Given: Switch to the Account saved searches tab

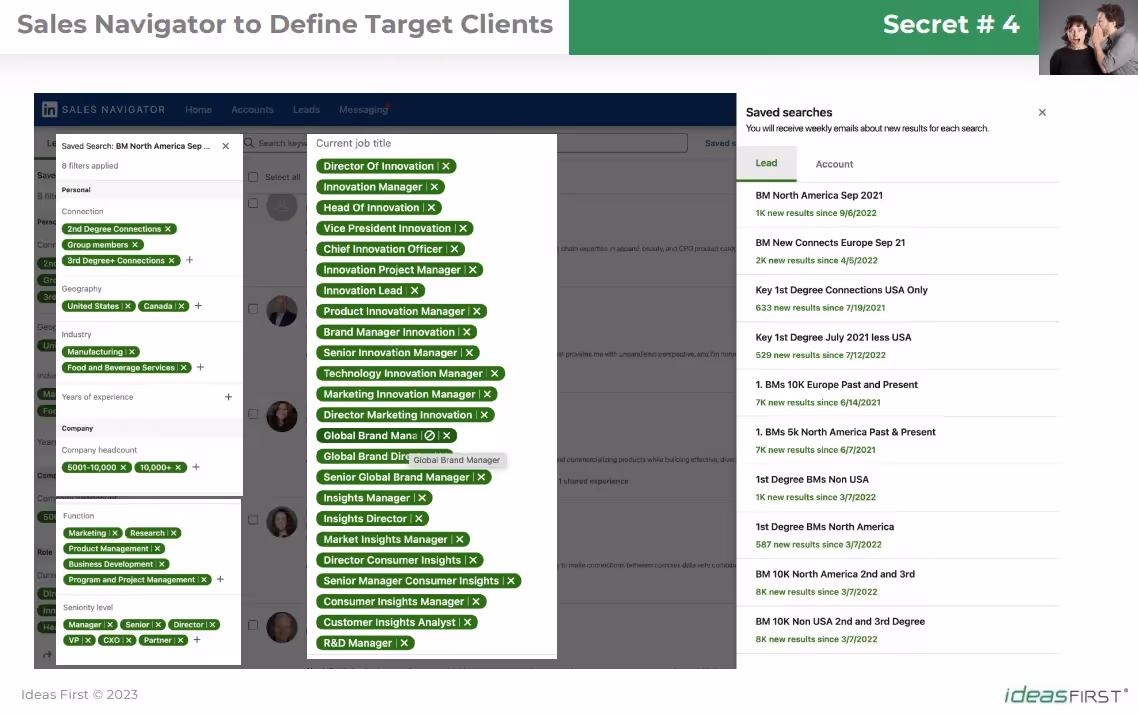Looking at the screenshot, I should click(834, 164).
